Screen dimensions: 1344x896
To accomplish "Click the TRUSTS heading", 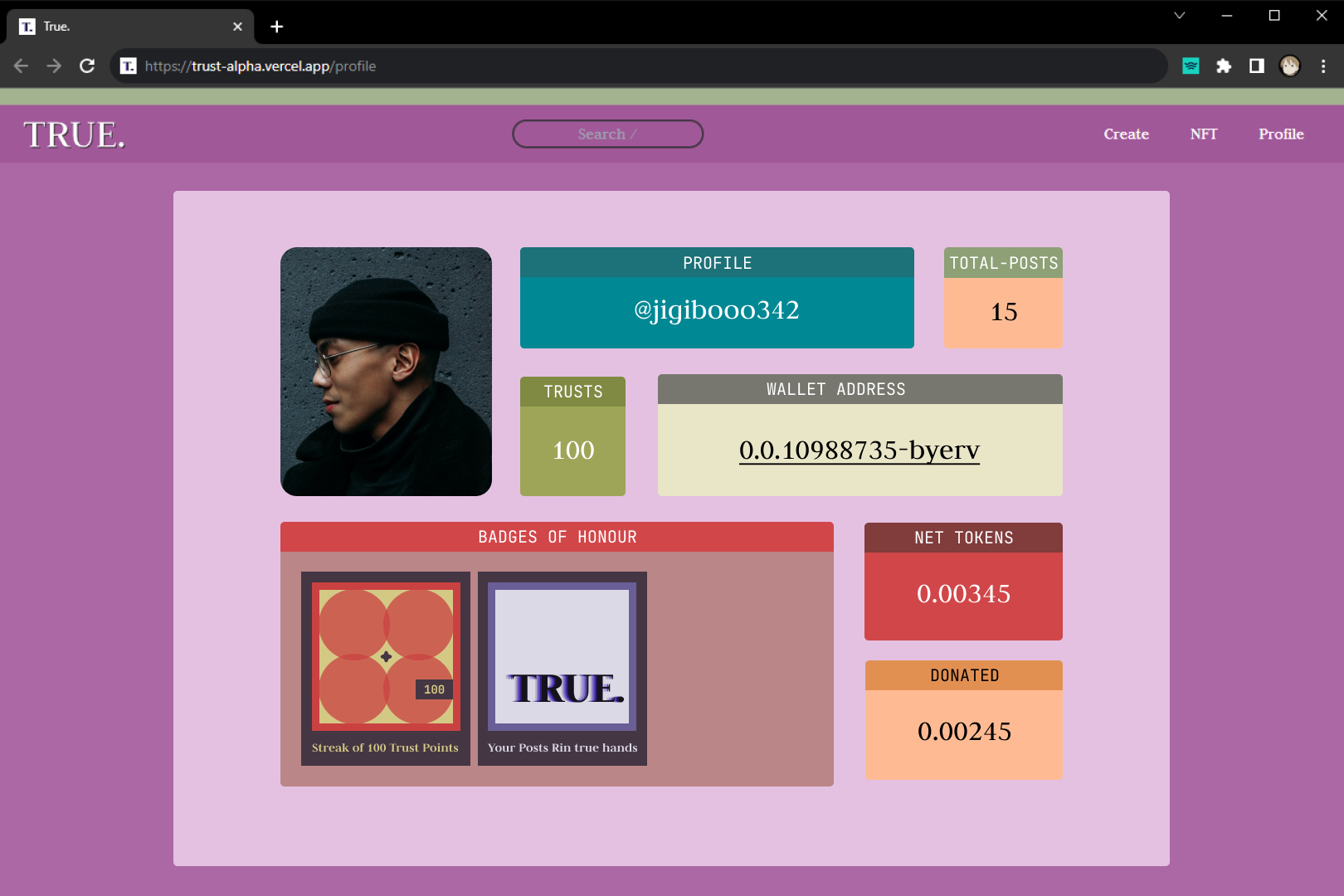I will (x=573, y=392).
